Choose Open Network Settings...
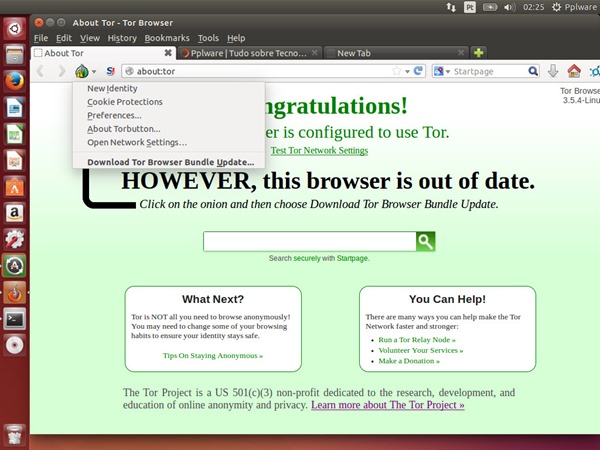 coord(169,142)
